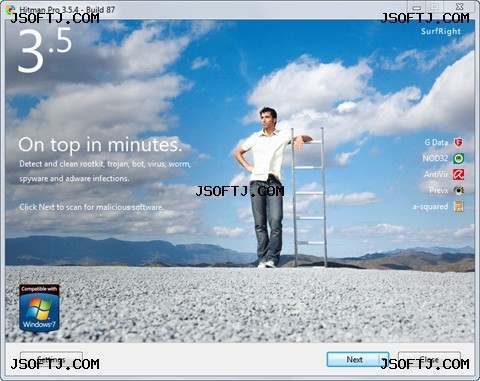
Task: Click the Prevx eye icon
Action: tap(459, 190)
